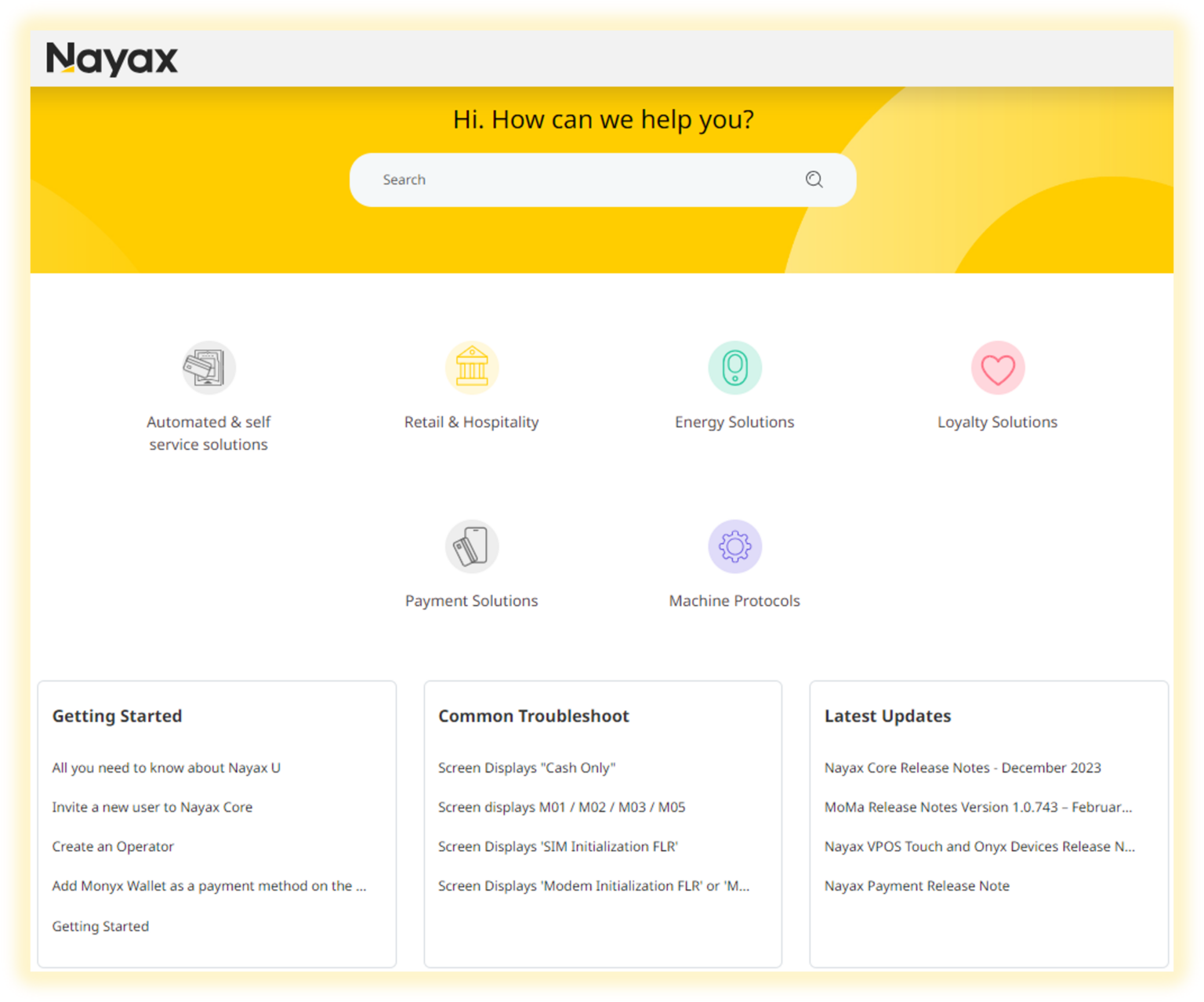
Task: Click inside the Search field
Action: tap(549, 180)
